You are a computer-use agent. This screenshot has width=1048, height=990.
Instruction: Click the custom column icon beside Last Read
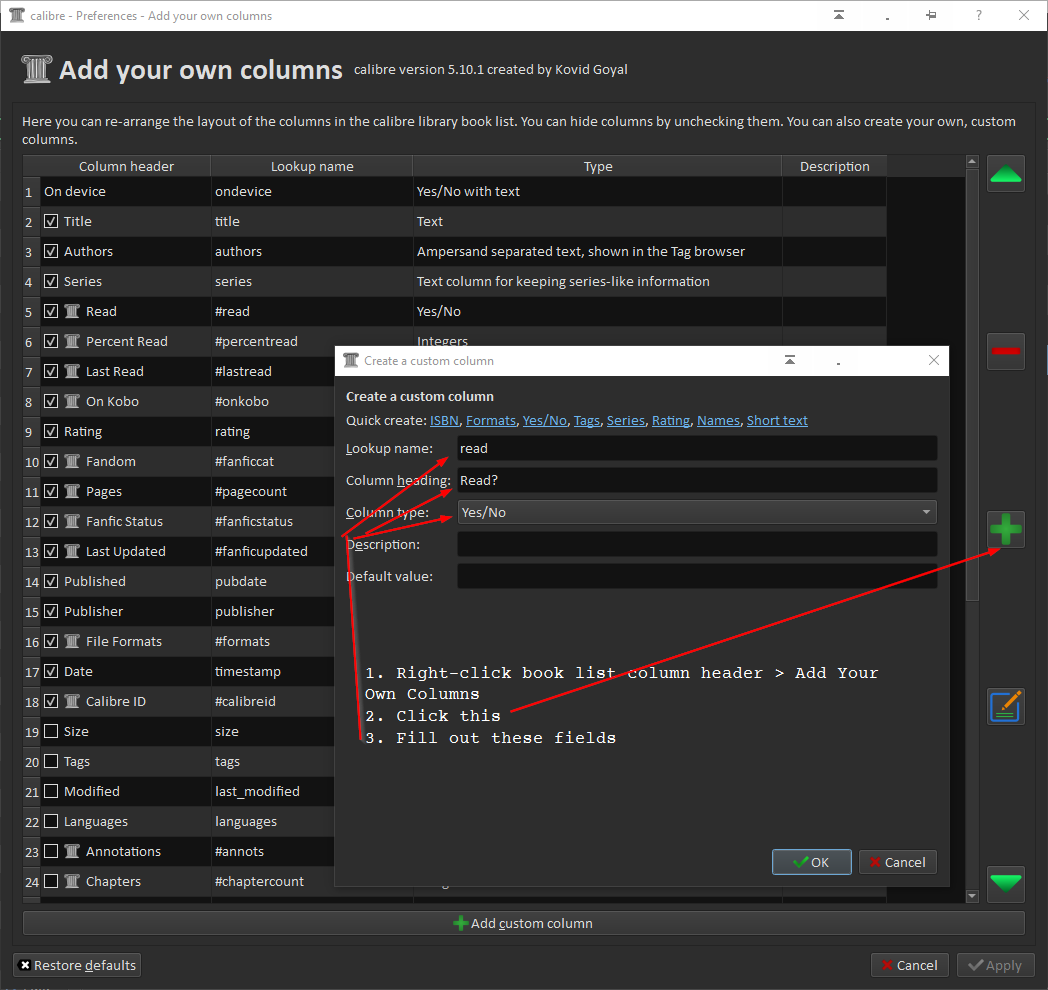coord(72,371)
